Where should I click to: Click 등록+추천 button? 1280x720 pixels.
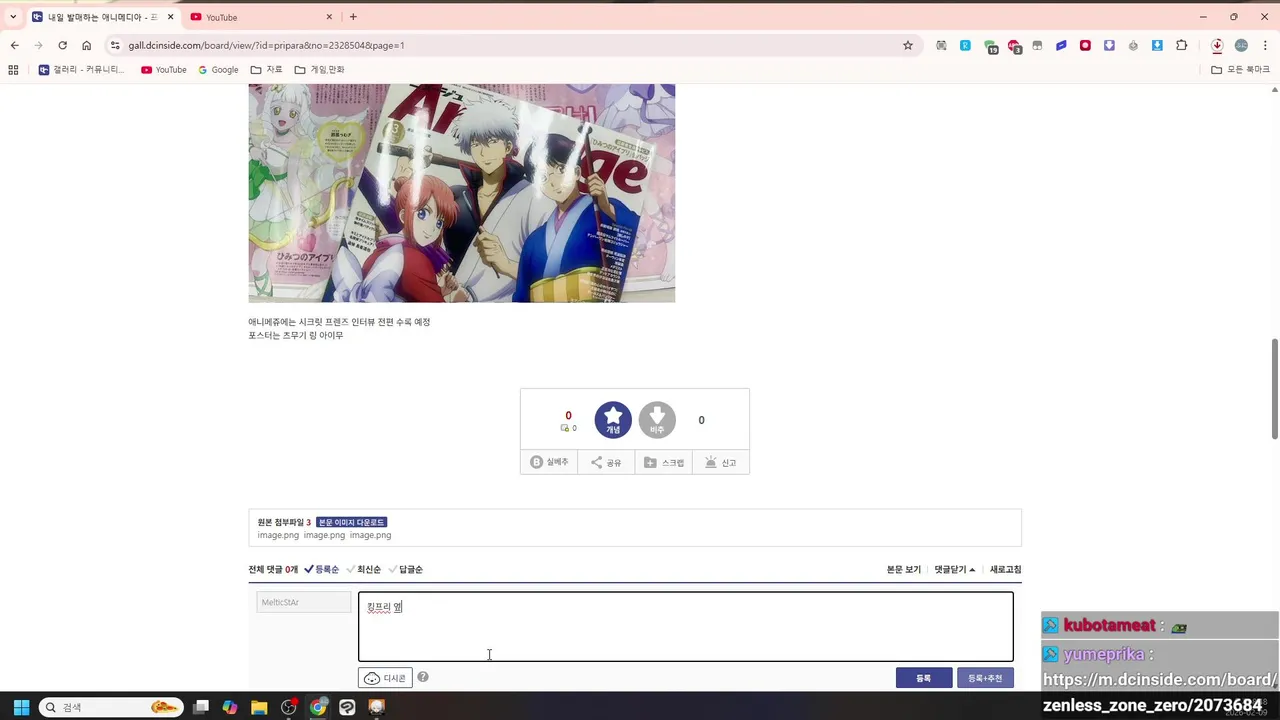coord(985,678)
